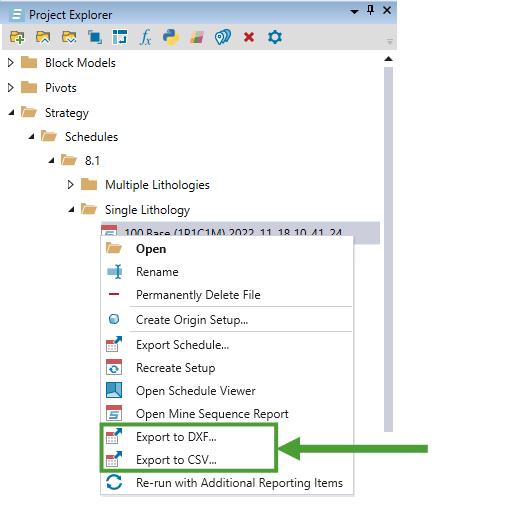Choose Export to CSV... from context menu
The image size is (524, 517).
point(176,460)
